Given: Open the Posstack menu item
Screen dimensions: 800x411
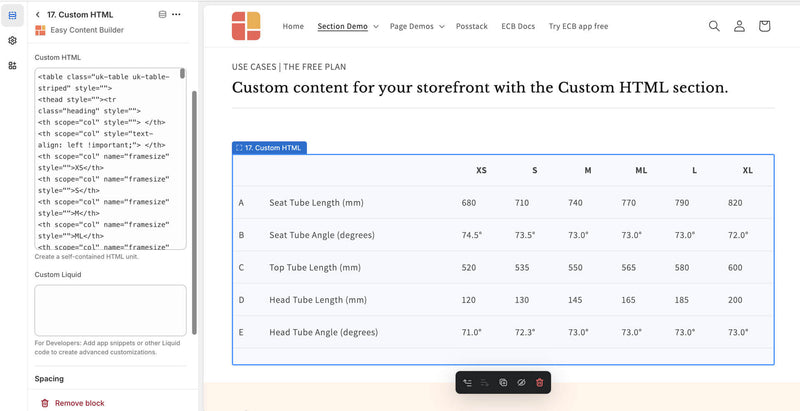Looking at the screenshot, I should click(472, 26).
